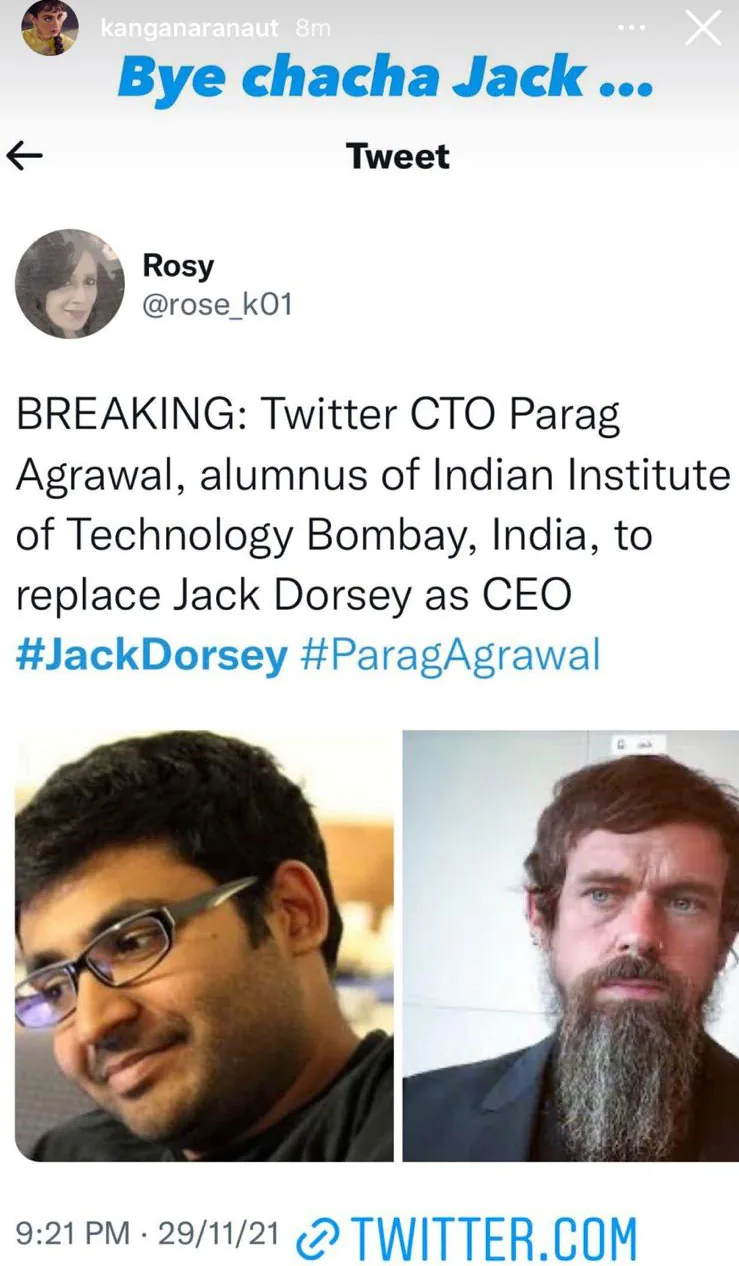Tap the "Bye chacha Jack" caption
This screenshot has width=739, height=1266.
point(385,77)
